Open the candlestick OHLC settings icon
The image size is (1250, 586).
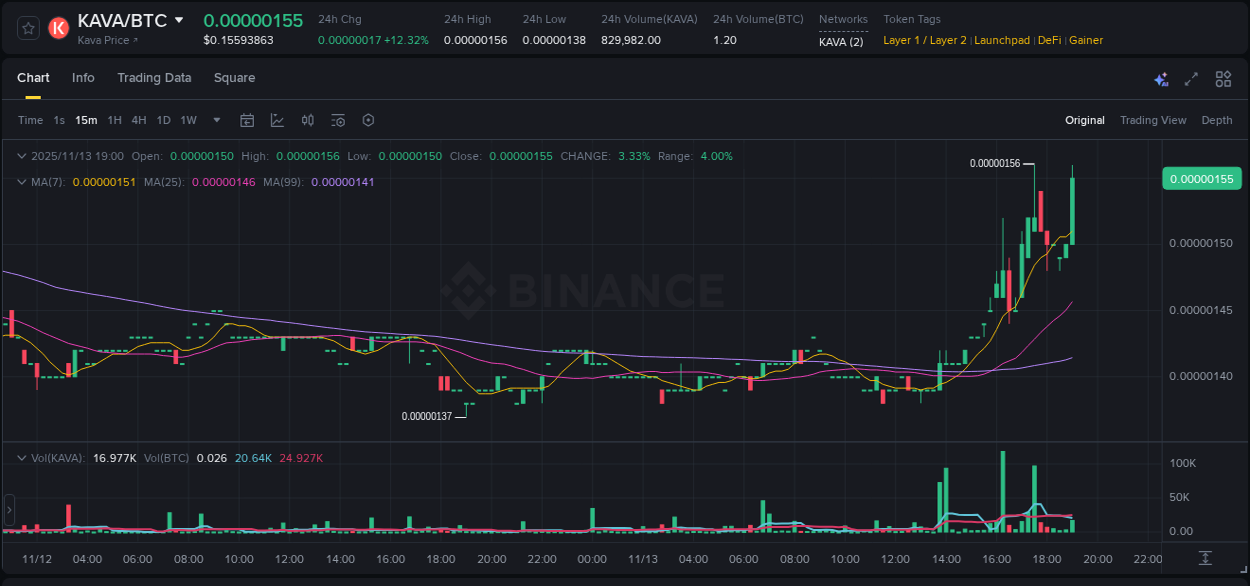point(307,119)
